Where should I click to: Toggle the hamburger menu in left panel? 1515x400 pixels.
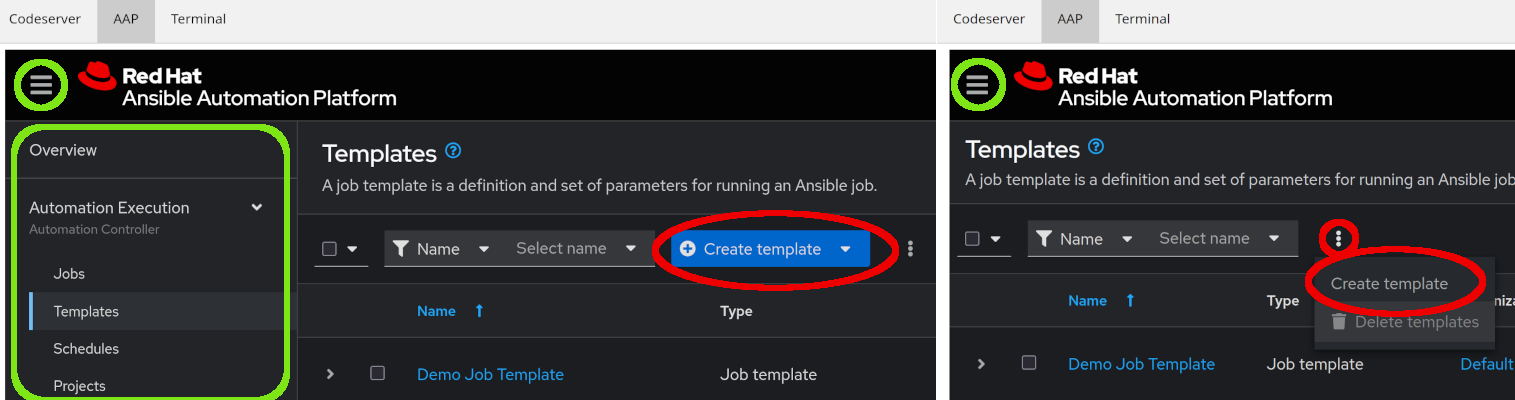pyautogui.click(x=41, y=85)
